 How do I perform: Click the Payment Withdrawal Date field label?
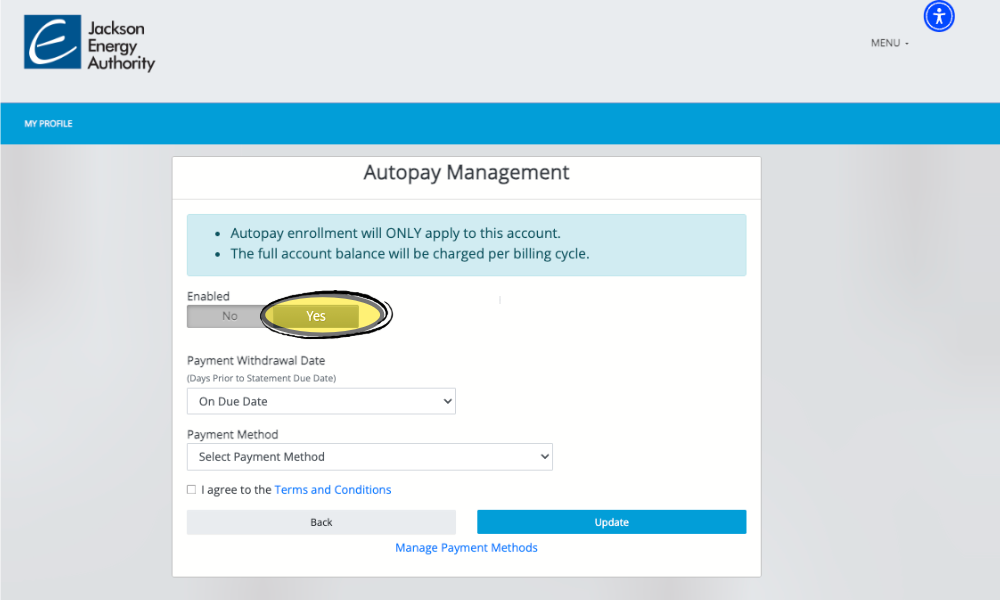pos(256,361)
